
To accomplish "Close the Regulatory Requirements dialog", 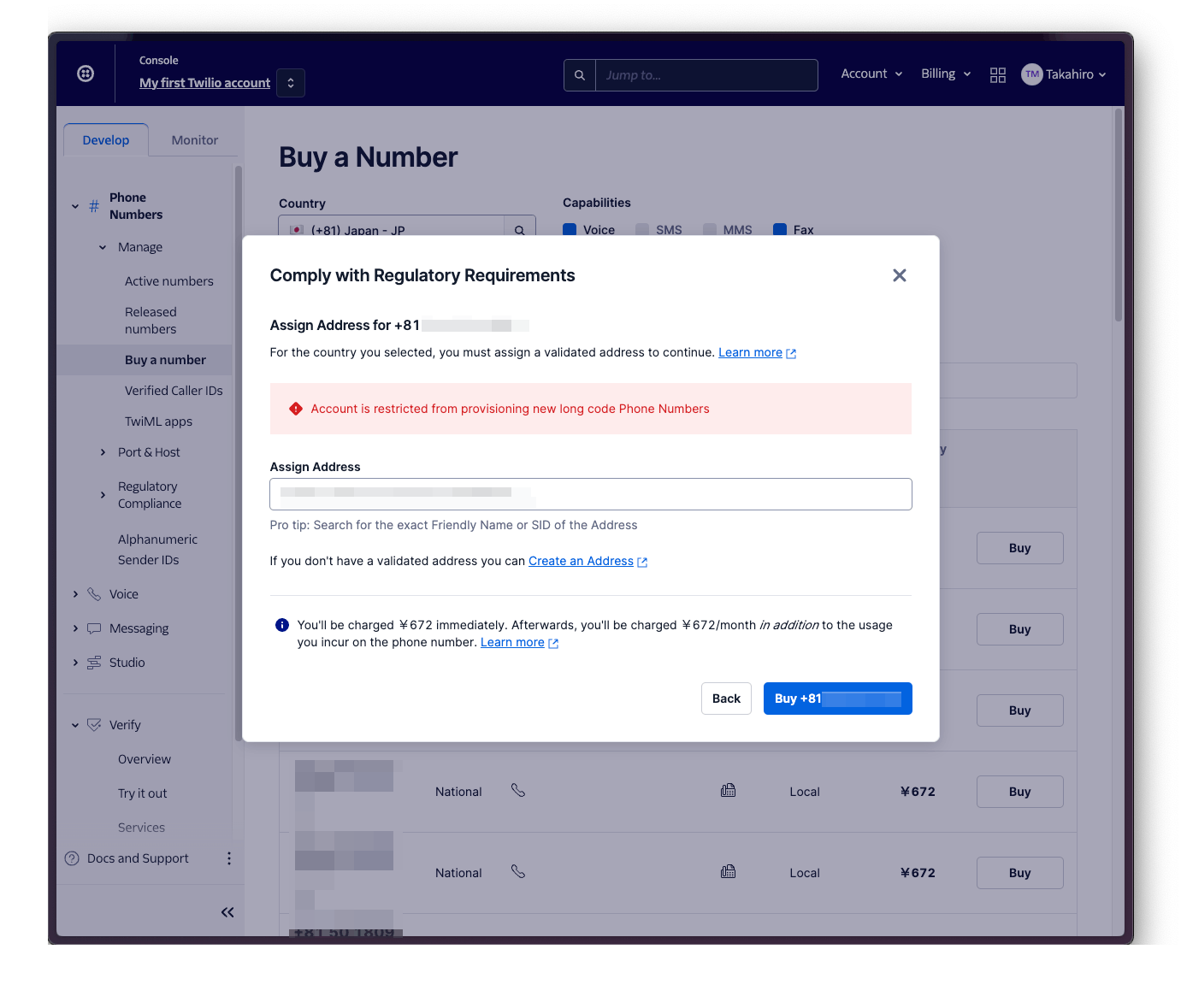I will (x=900, y=275).
